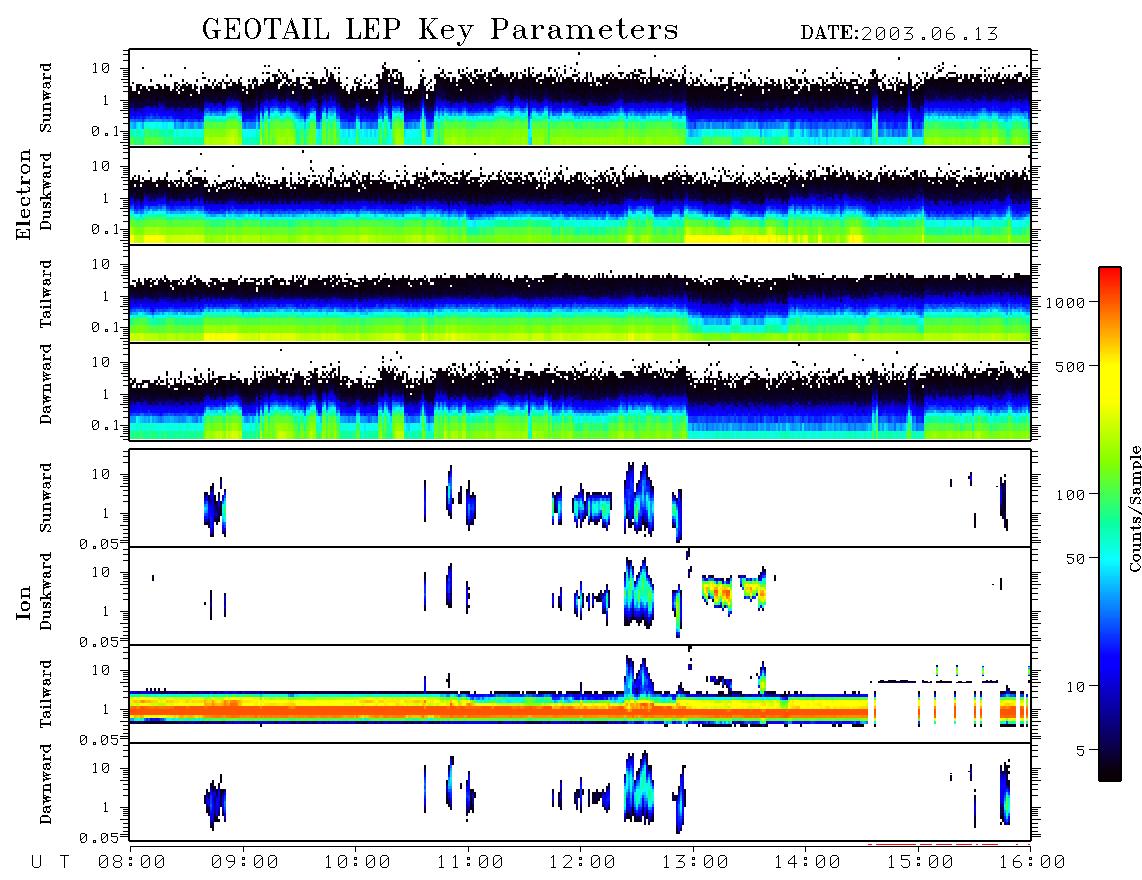Select the Electron "Tailward" panel label

pyautogui.click(x=46, y=294)
